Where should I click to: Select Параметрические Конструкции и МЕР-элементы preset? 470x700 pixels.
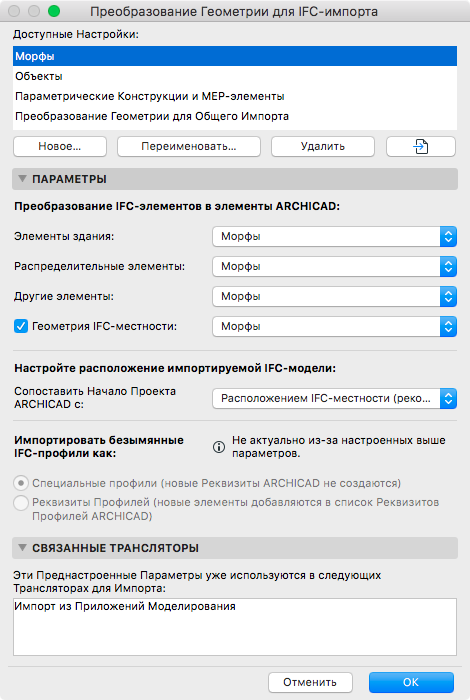click(x=235, y=96)
